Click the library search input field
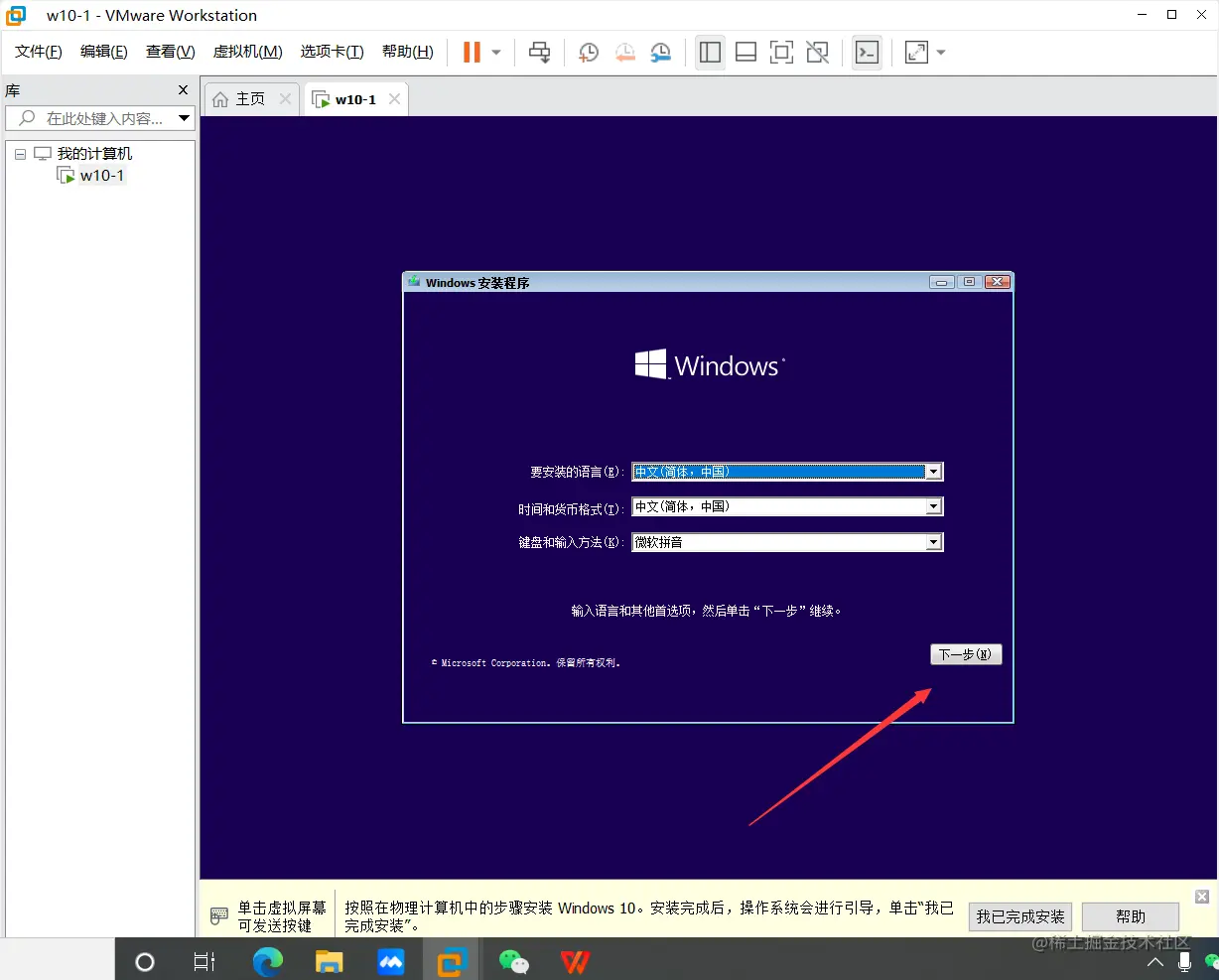The width and height of the screenshot is (1219, 980). coord(90,118)
